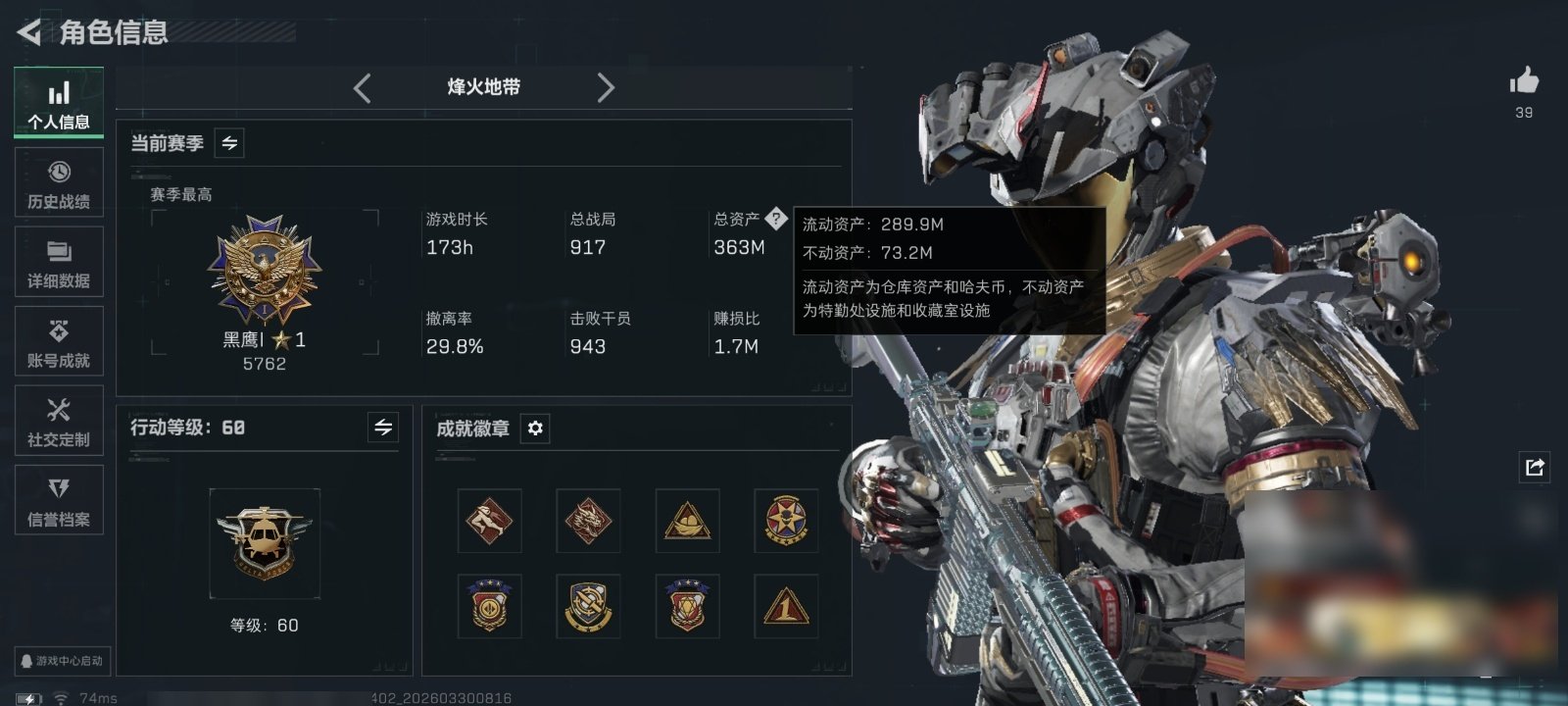Click the 游戏中心启动 button
Image resolution: width=1568 pixels, height=706 pixels.
tap(62, 661)
